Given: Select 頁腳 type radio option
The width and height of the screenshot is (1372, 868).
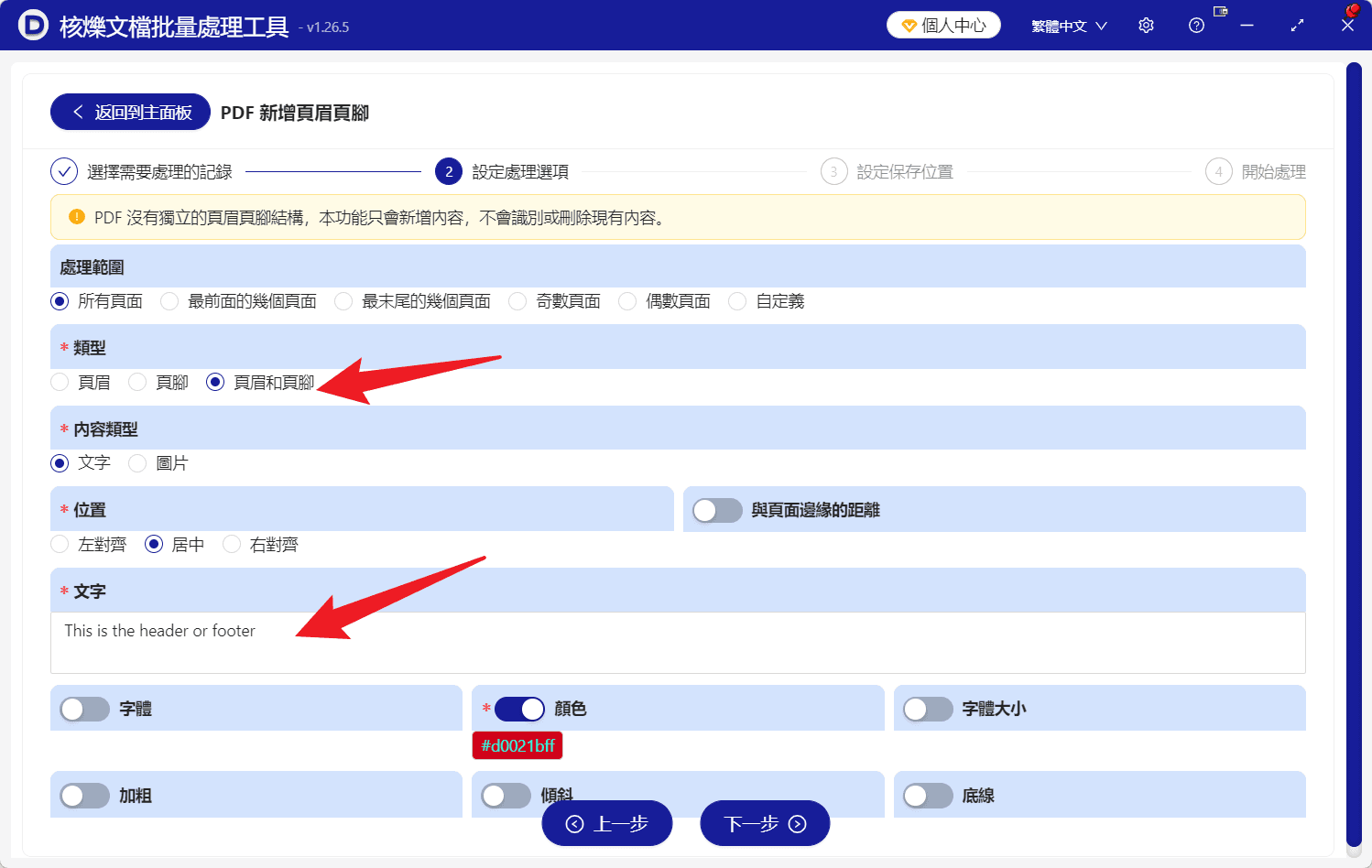Looking at the screenshot, I should click(x=137, y=382).
